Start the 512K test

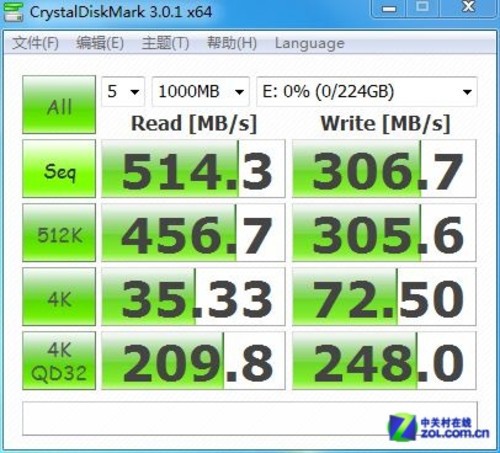tap(59, 233)
